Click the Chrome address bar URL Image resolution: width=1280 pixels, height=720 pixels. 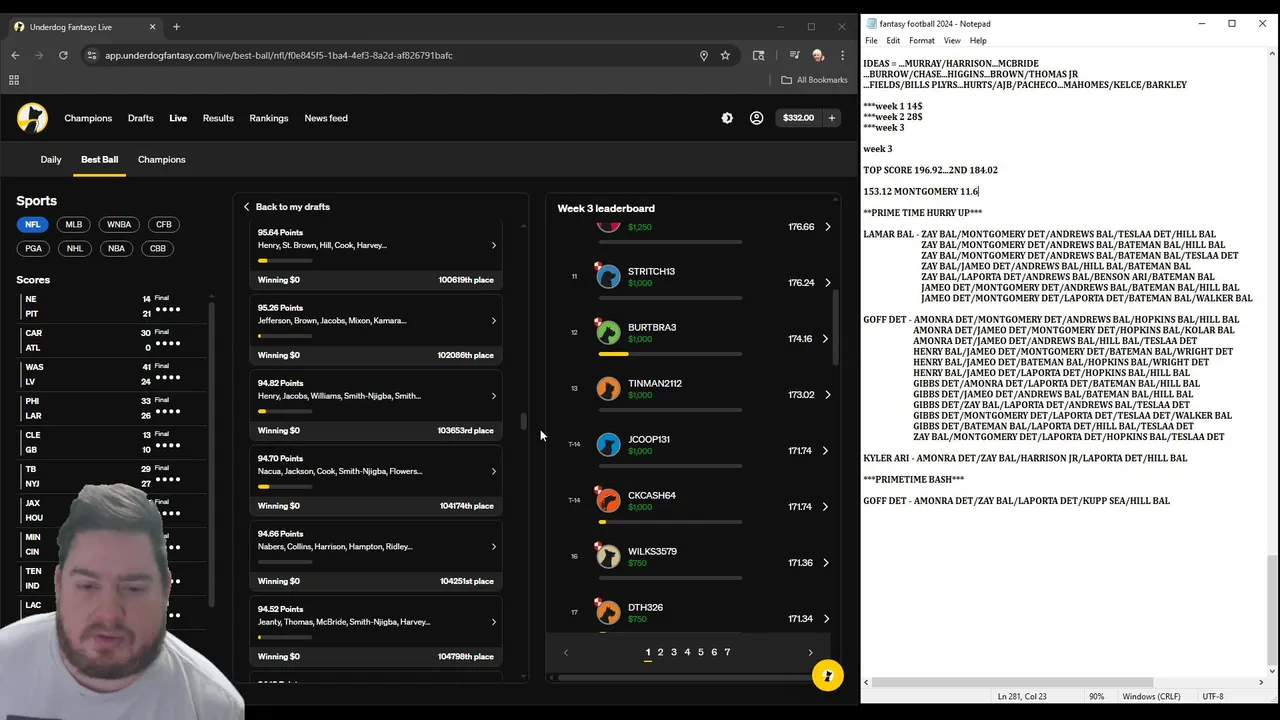pos(279,55)
